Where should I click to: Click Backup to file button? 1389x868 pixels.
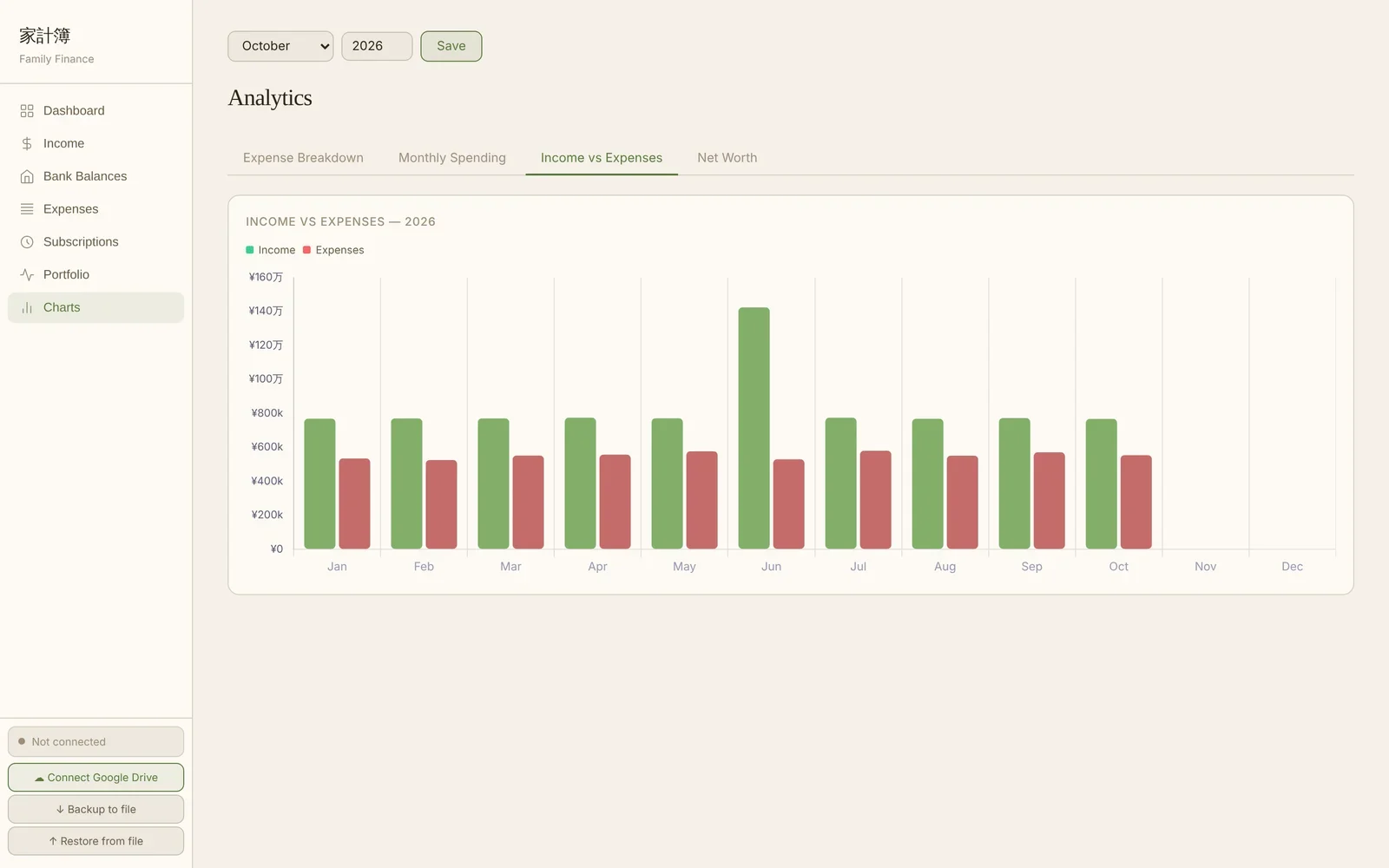click(95, 809)
